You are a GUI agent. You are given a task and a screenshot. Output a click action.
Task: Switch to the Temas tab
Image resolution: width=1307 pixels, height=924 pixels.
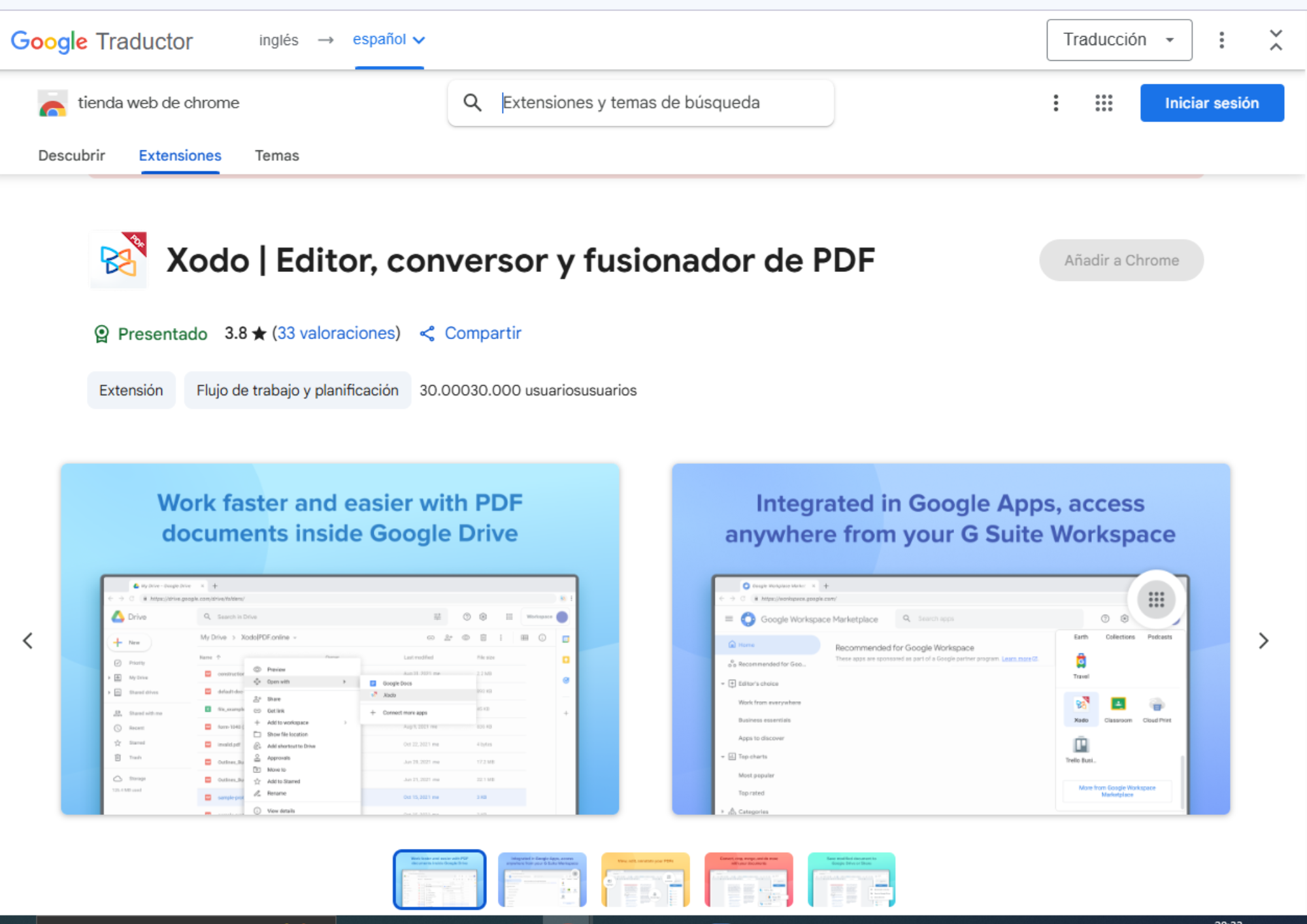pyautogui.click(x=277, y=156)
